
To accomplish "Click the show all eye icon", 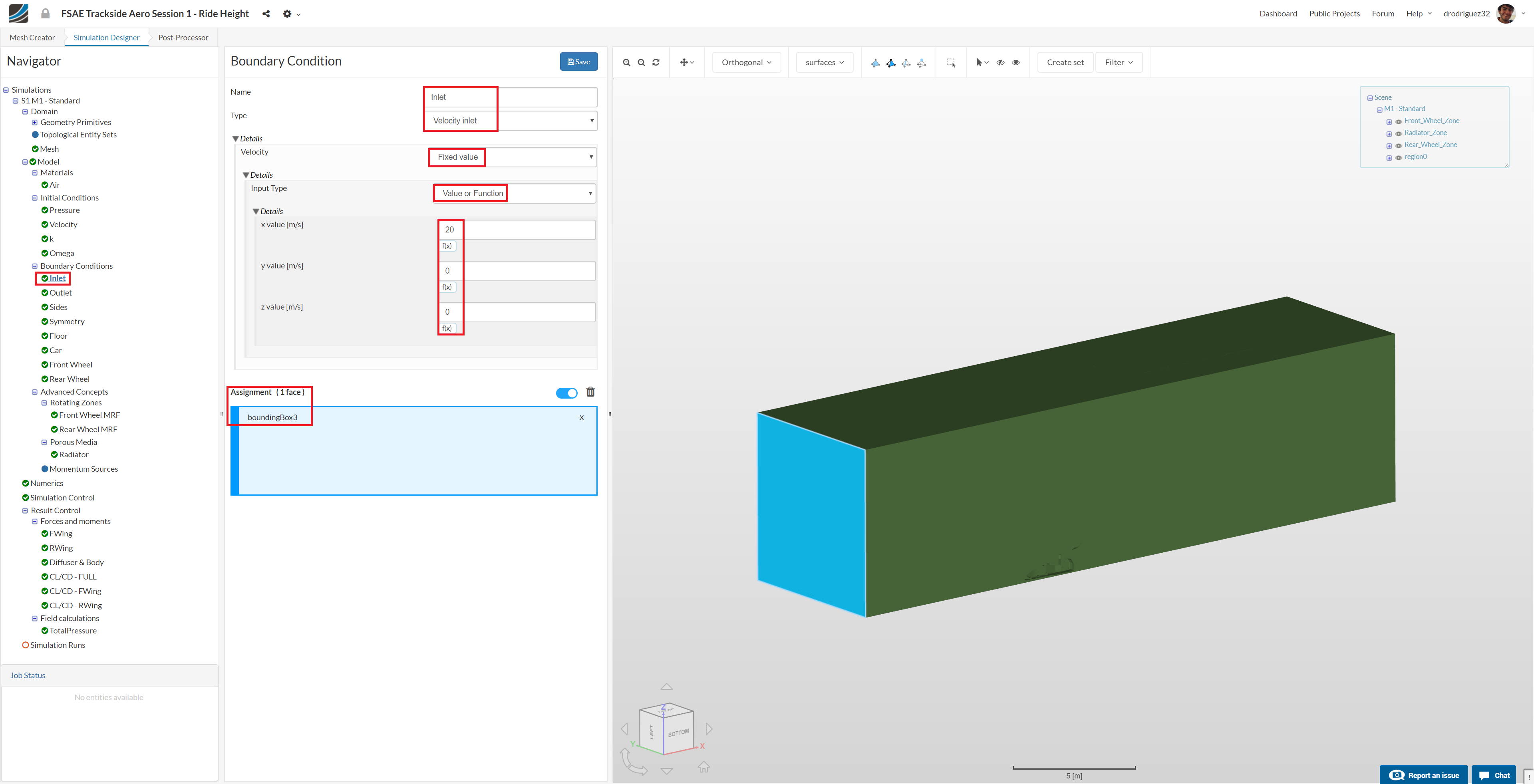I will pyautogui.click(x=1016, y=63).
